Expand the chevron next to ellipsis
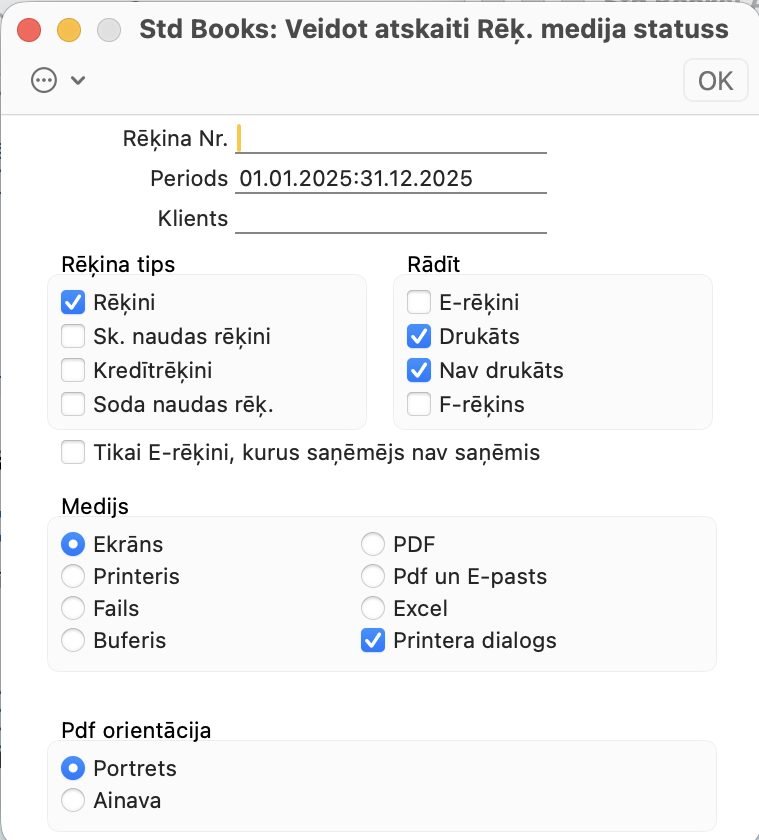 coord(77,80)
